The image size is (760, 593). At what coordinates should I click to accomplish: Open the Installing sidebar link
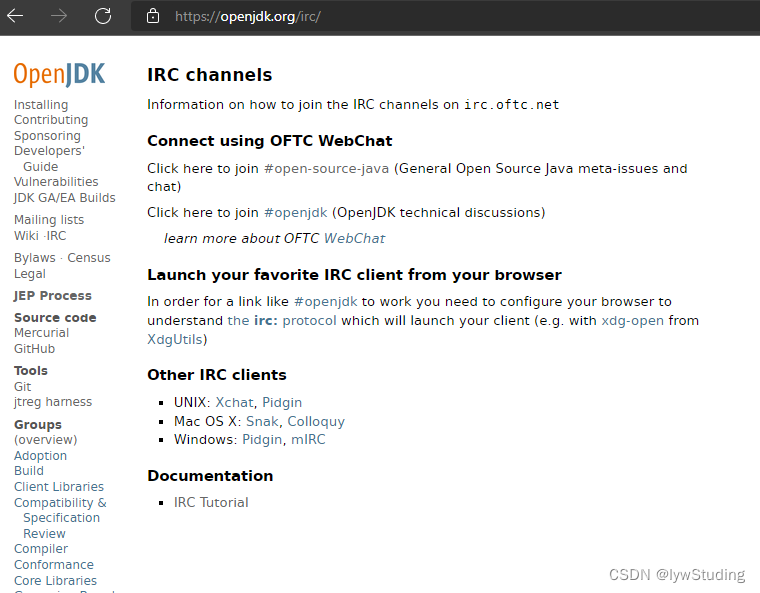[x=41, y=105]
